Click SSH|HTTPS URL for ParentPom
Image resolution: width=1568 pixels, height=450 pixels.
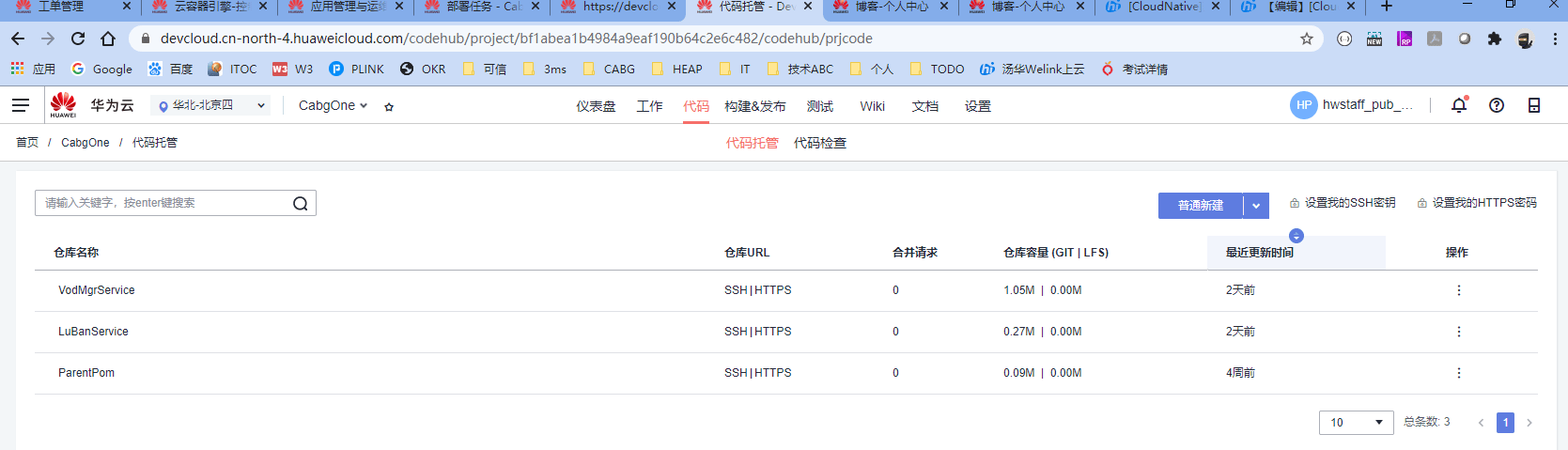click(758, 373)
